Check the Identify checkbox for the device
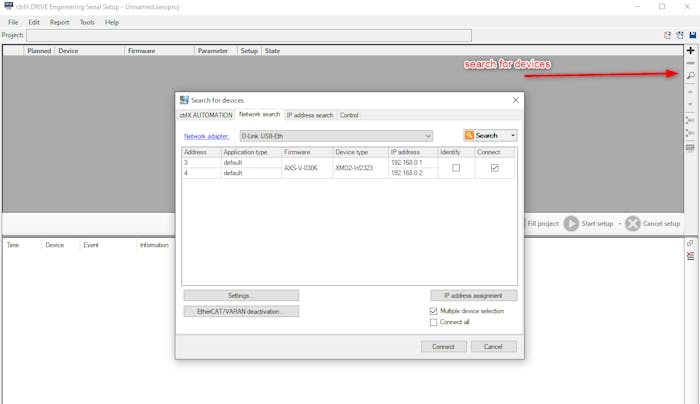The image size is (700, 404). [x=456, y=168]
